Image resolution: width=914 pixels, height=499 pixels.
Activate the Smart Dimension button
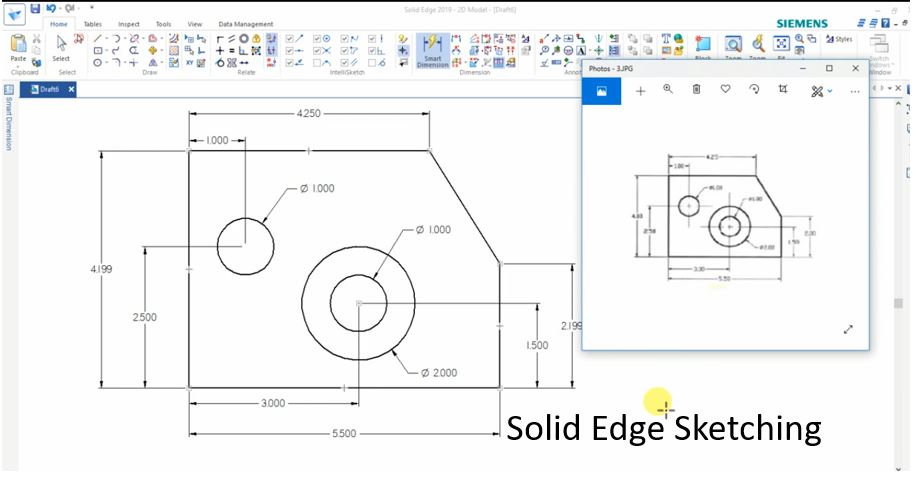point(433,51)
